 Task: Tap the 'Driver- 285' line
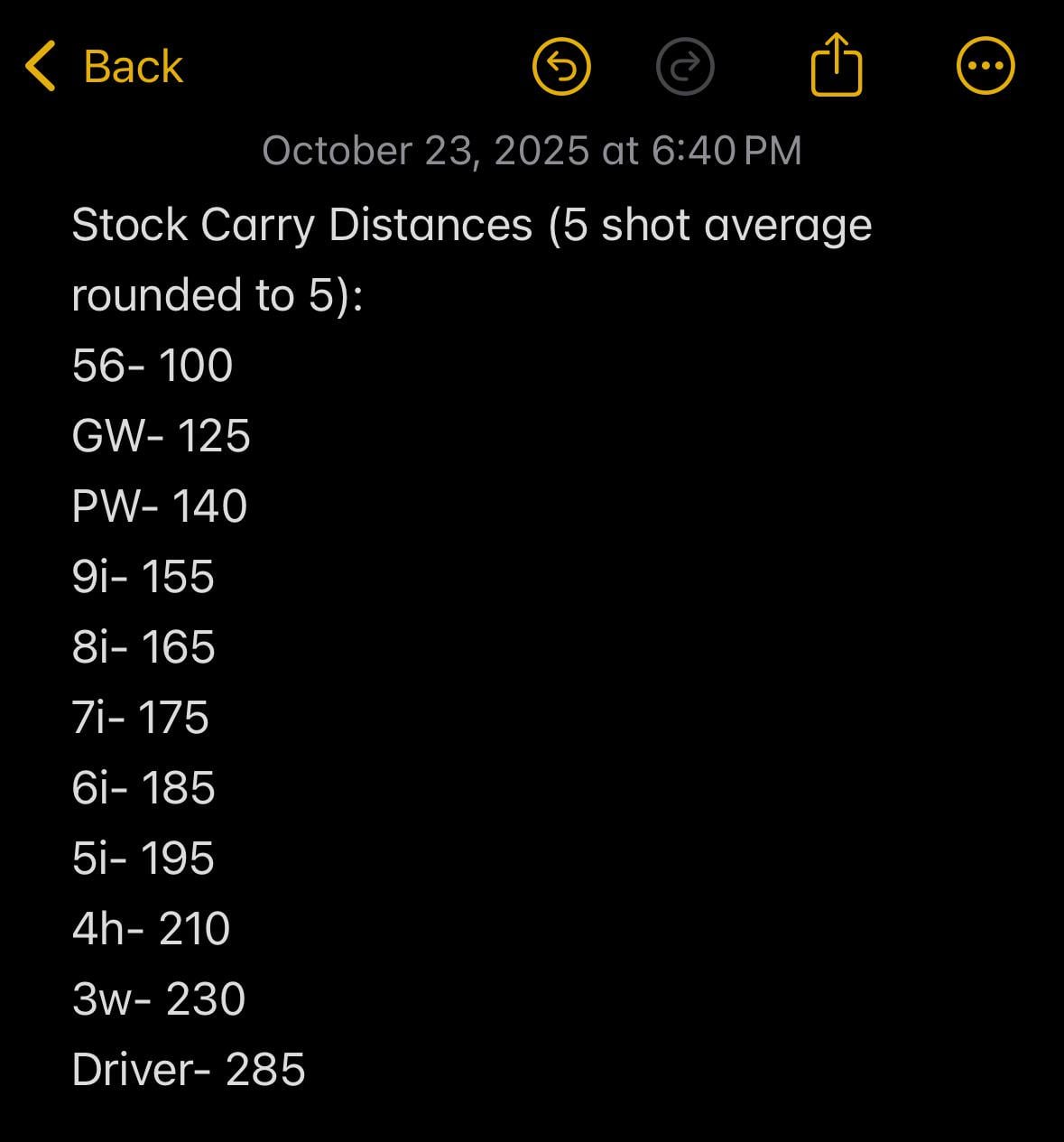[x=188, y=1070]
